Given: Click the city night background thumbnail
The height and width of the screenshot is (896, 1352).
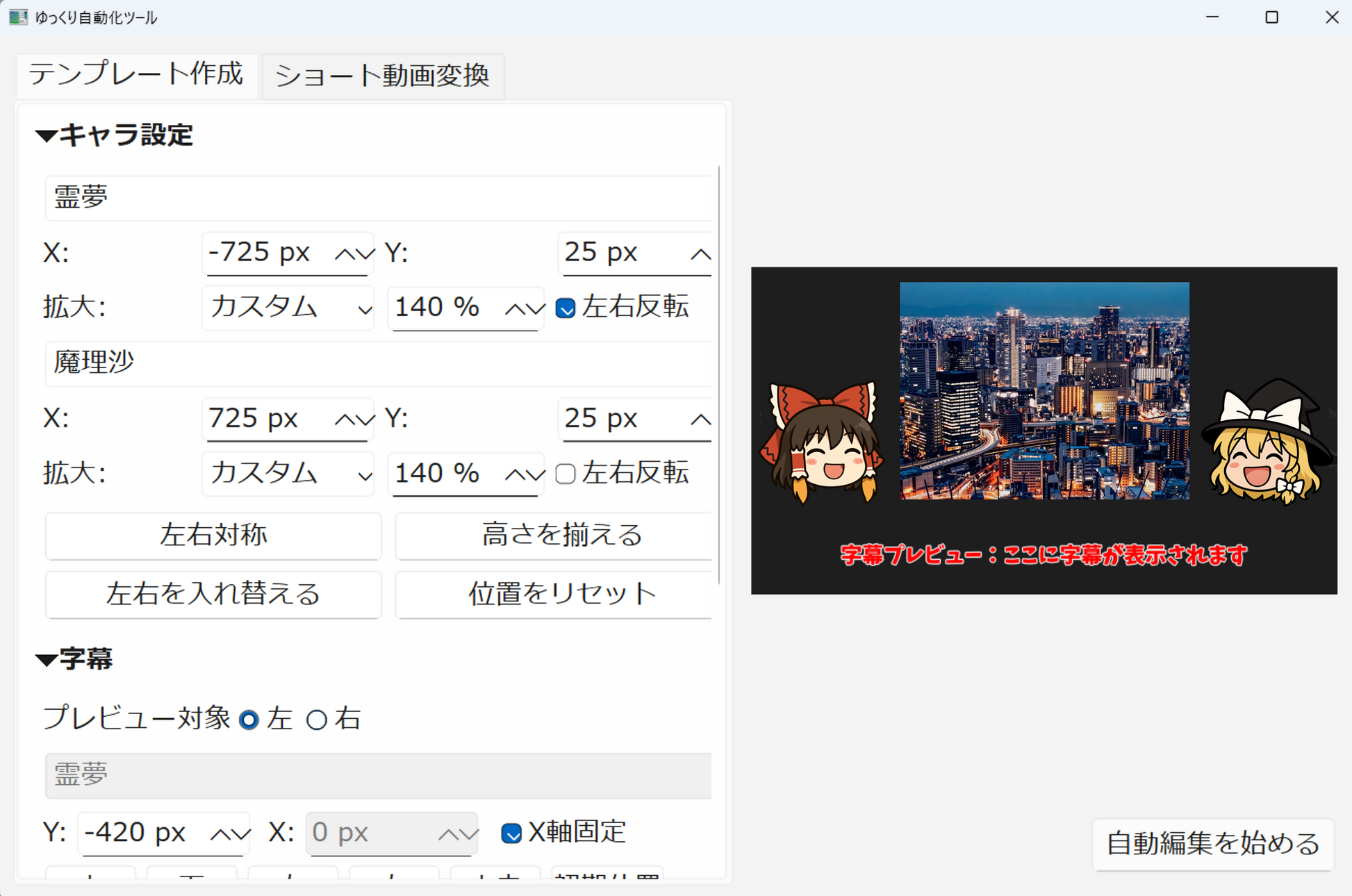Looking at the screenshot, I should (x=1044, y=390).
